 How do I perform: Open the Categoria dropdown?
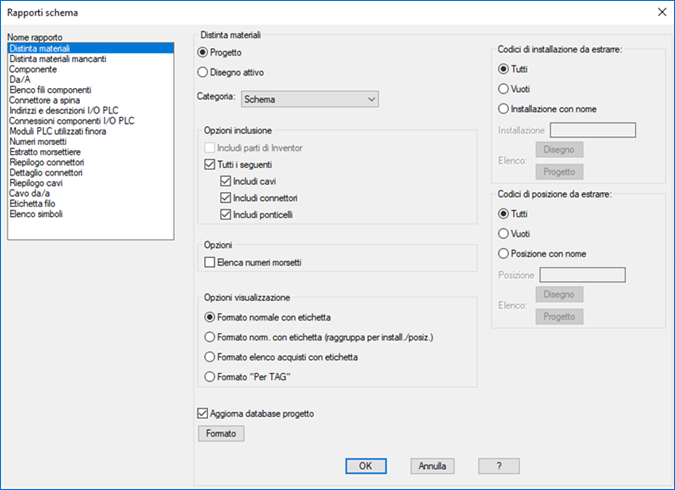310,99
